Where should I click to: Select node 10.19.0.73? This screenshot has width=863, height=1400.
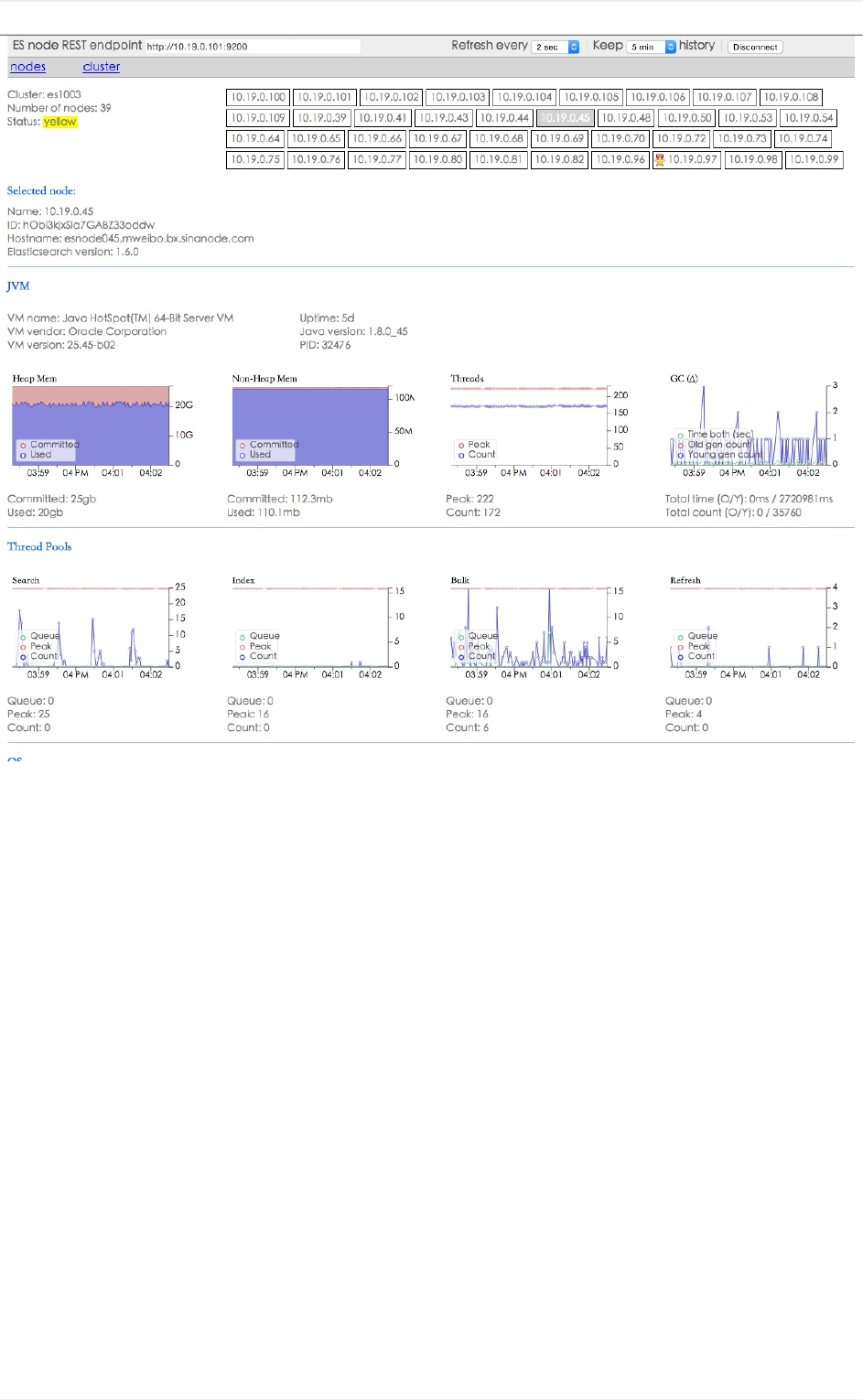742,139
